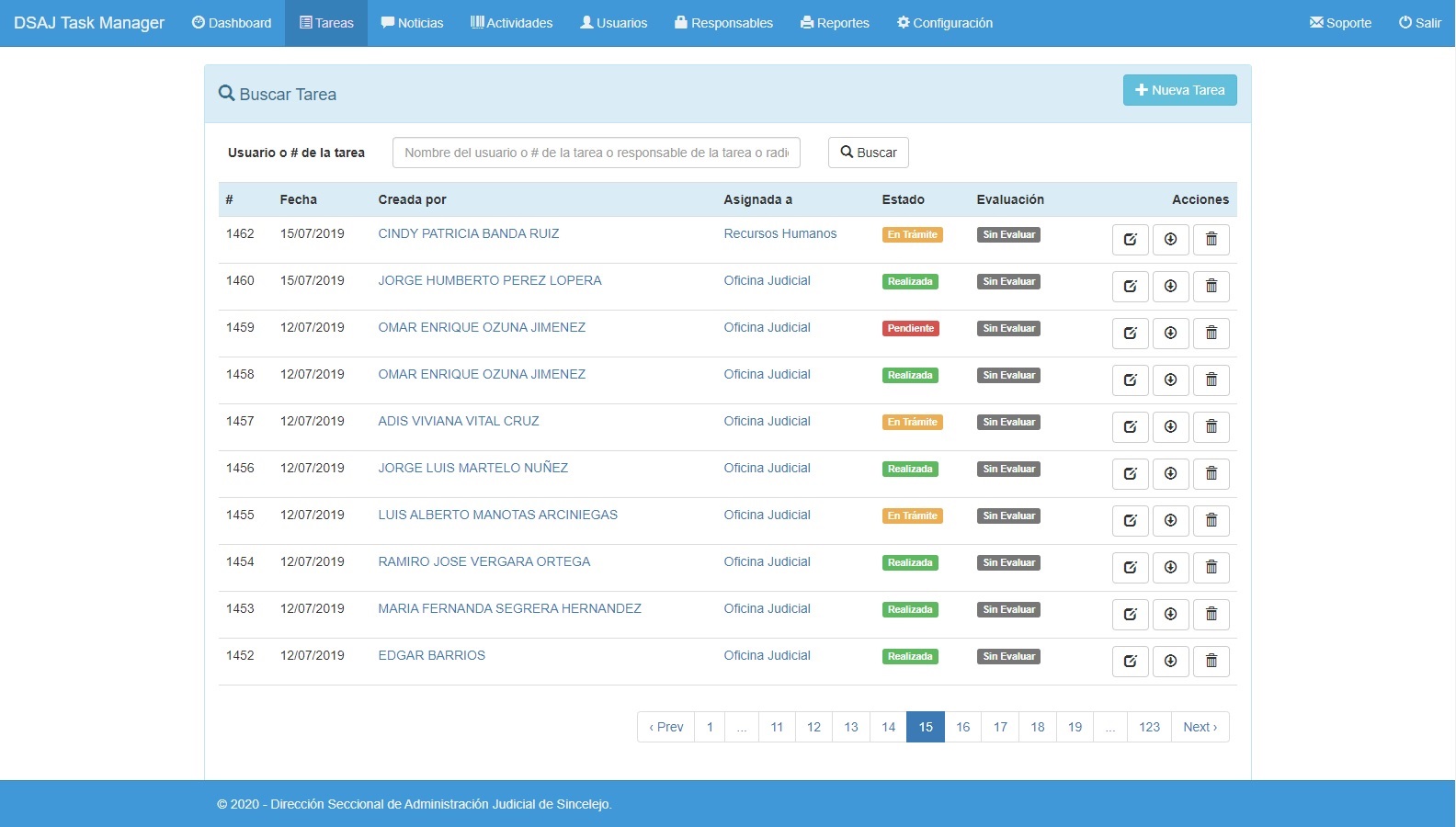The height and width of the screenshot is (827, 1456).
Task: Download task 1458 via arrow icon
Action: click(x=1170, y=380)
